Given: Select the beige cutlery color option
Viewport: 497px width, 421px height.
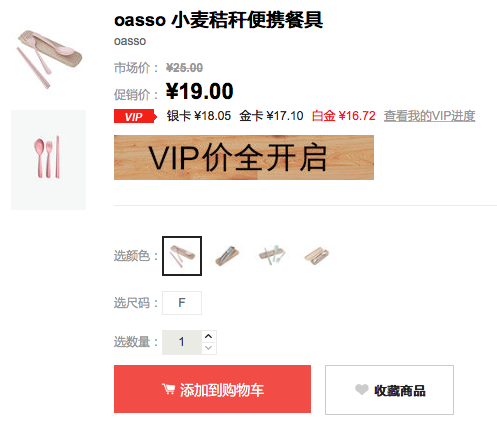Looking at the screenshot, I should tap(317, 256).
